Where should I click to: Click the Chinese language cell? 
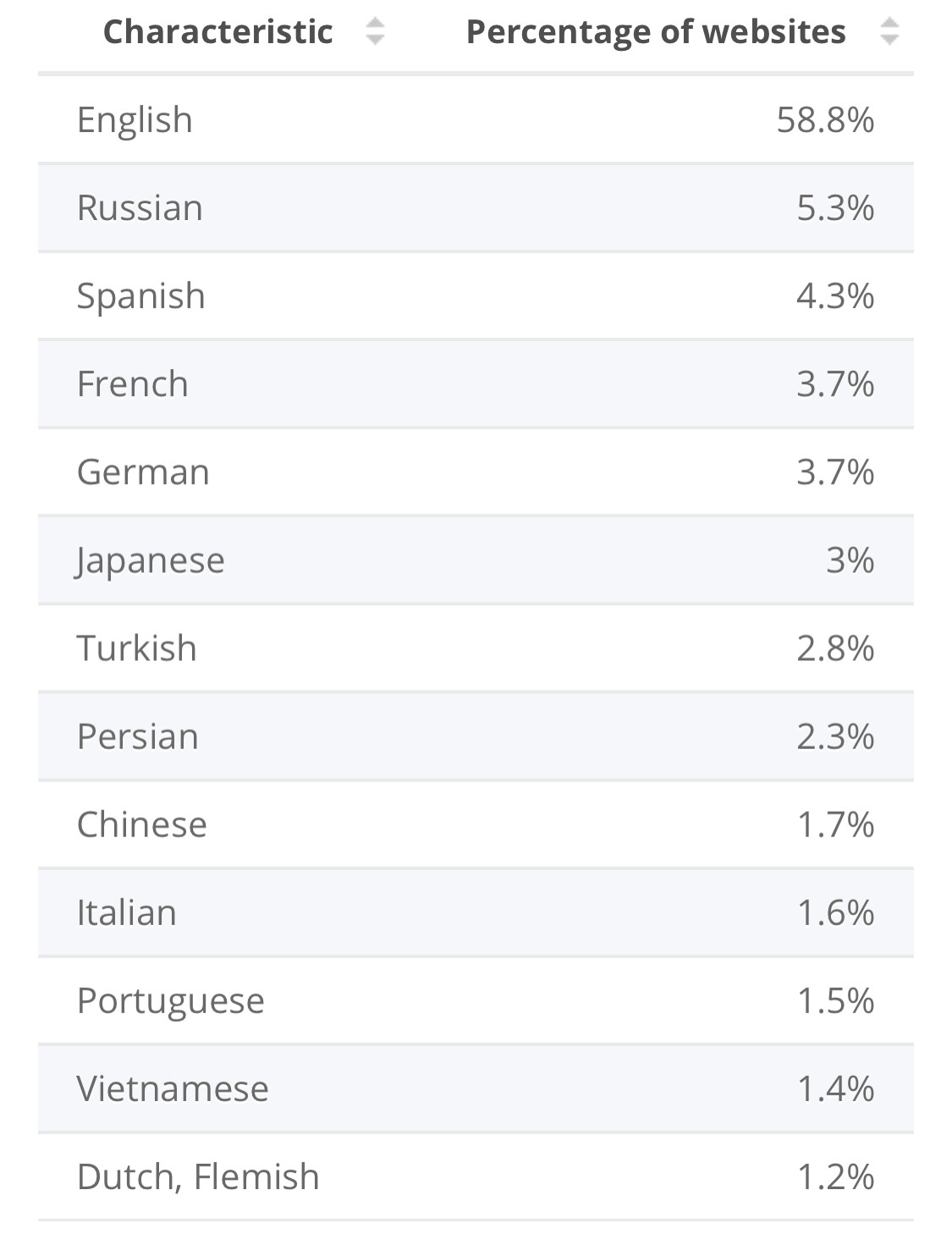click(x=142, y=824)
